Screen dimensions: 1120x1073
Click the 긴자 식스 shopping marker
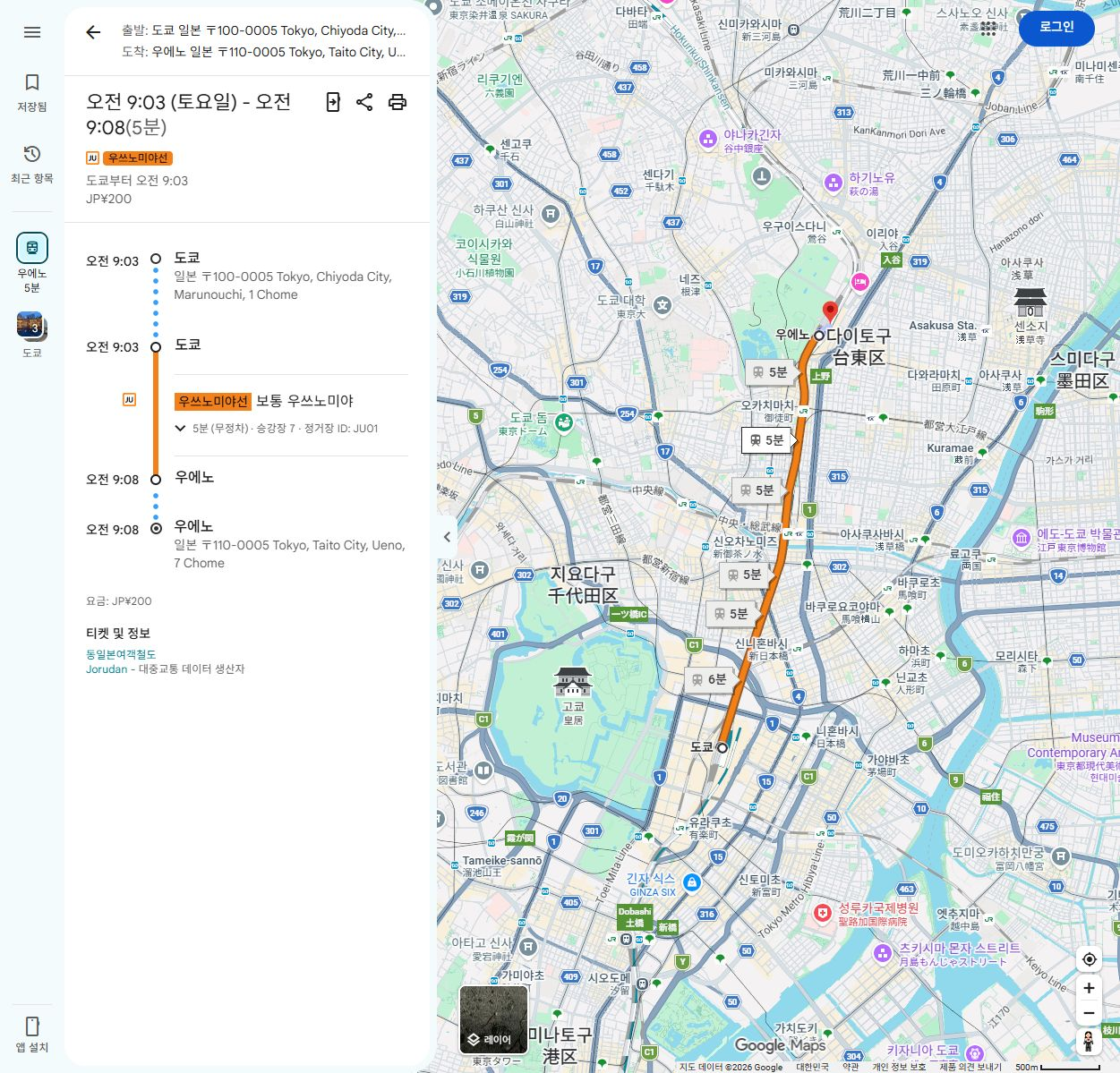click(691, 882)
